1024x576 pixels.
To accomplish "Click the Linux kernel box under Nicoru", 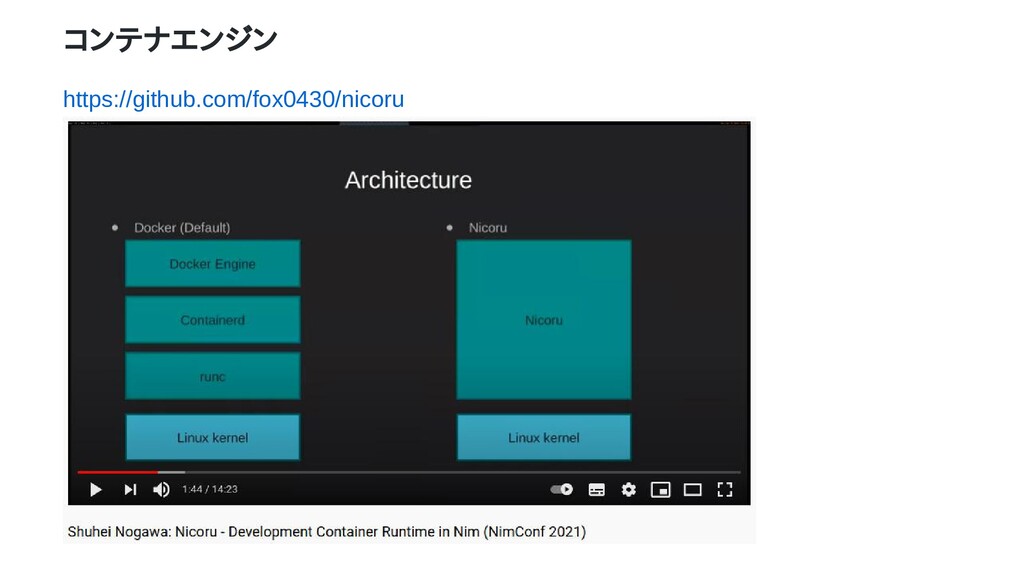I will (544, 438).
